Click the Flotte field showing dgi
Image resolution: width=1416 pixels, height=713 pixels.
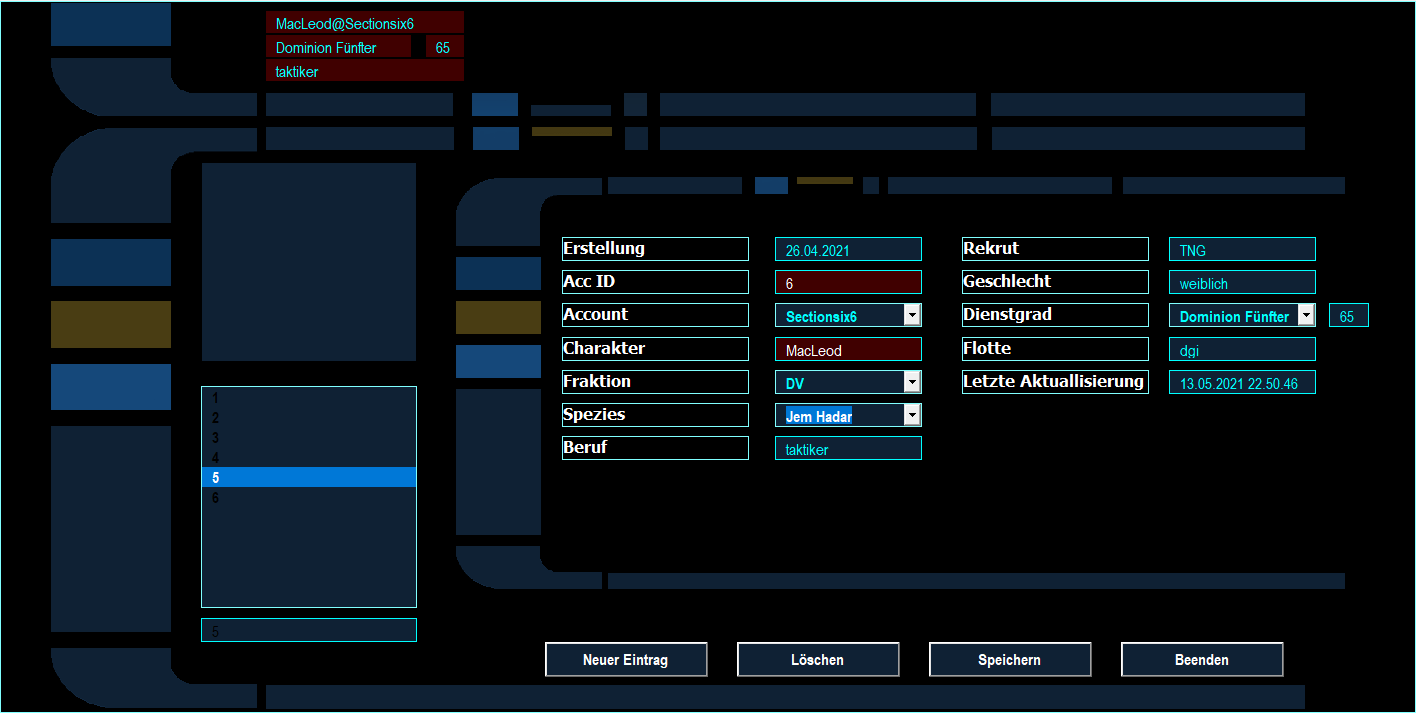point(1241,350)
